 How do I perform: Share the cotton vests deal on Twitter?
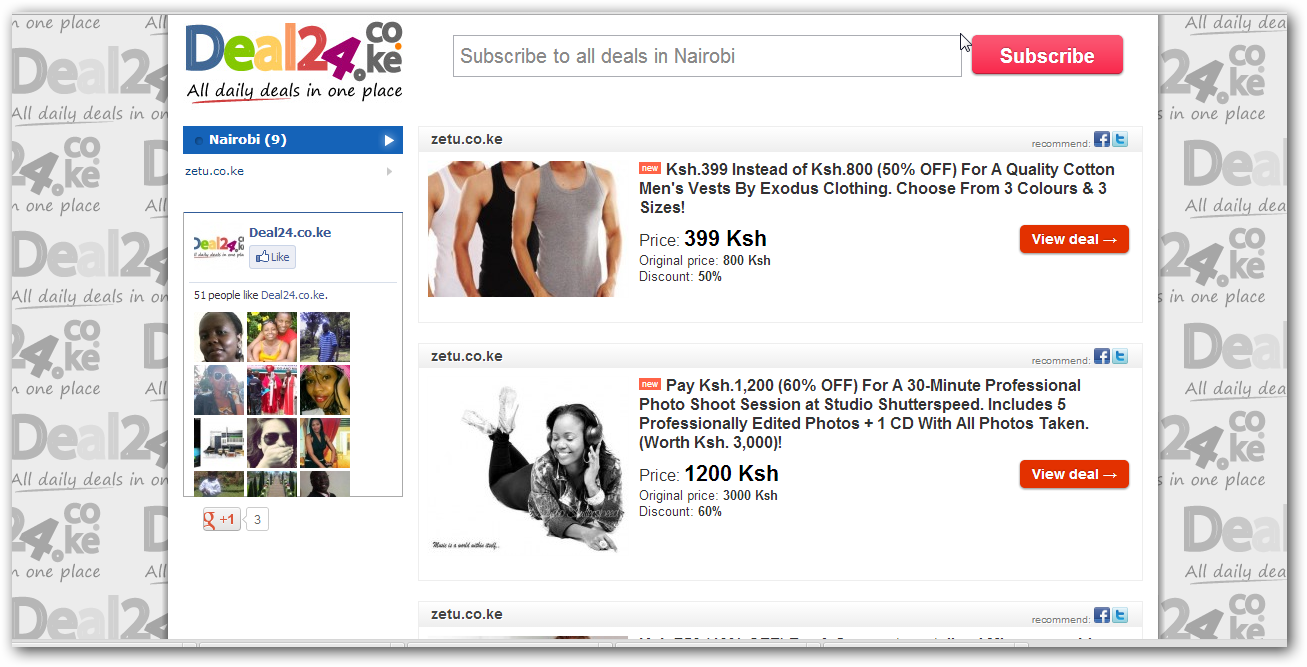pyautogui.click(x=1120, y=140)
